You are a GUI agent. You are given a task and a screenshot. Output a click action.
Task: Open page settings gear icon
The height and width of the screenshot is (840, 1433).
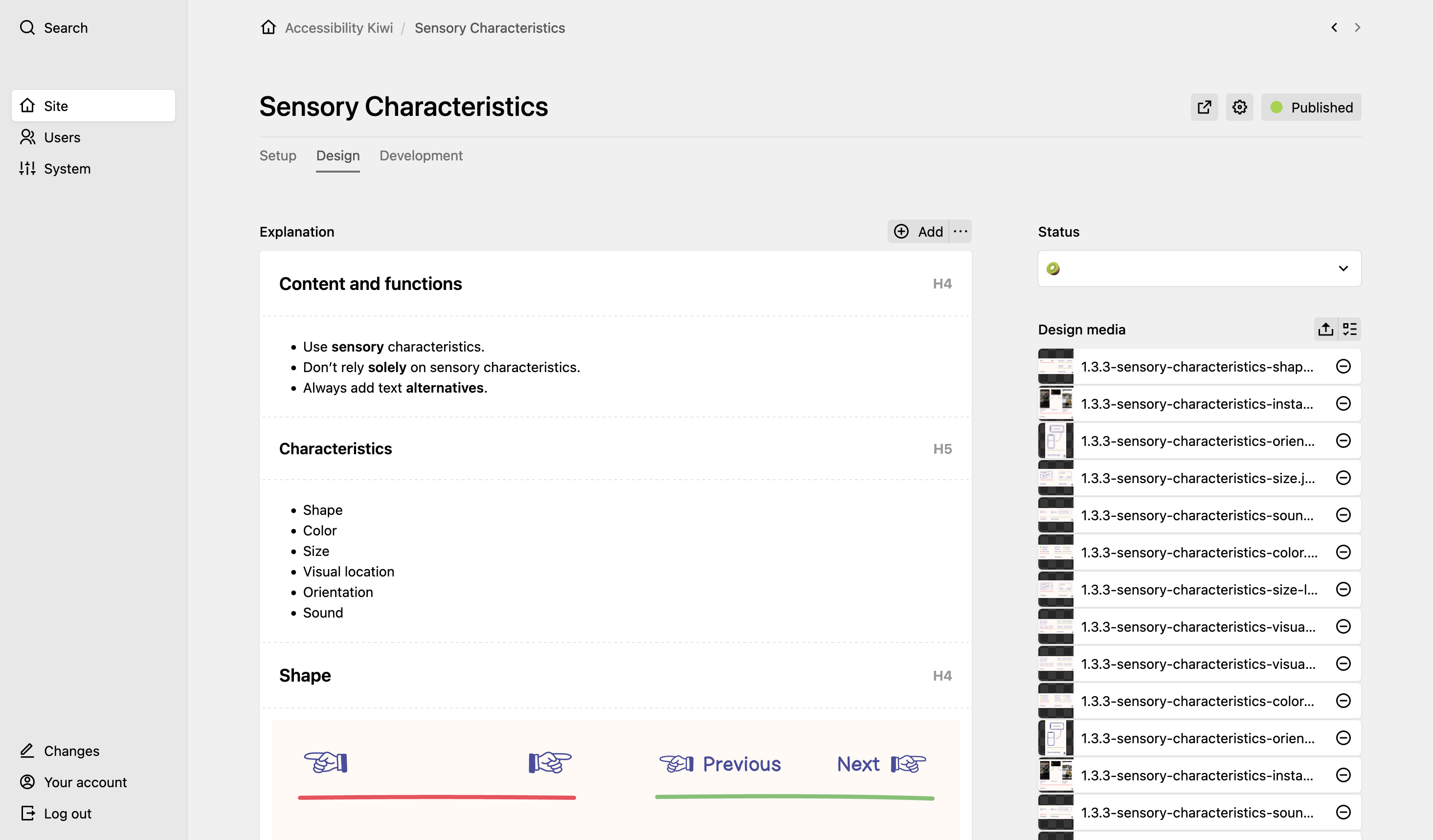point(1239,107)
